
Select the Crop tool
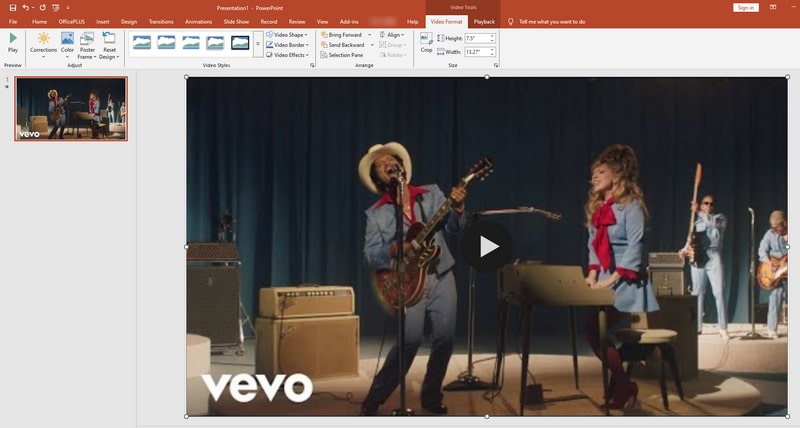426,43
